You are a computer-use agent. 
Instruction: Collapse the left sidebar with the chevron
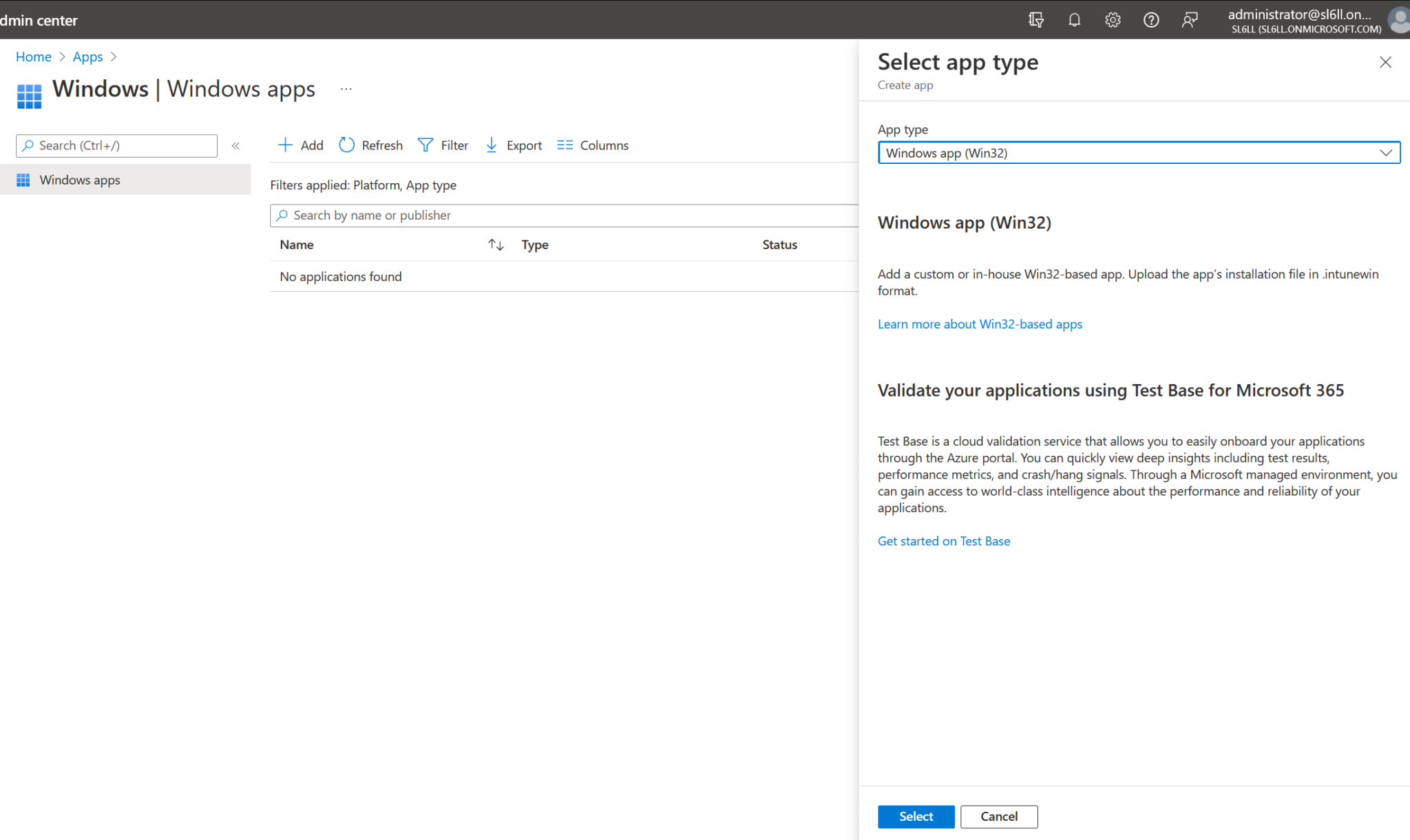235,145
